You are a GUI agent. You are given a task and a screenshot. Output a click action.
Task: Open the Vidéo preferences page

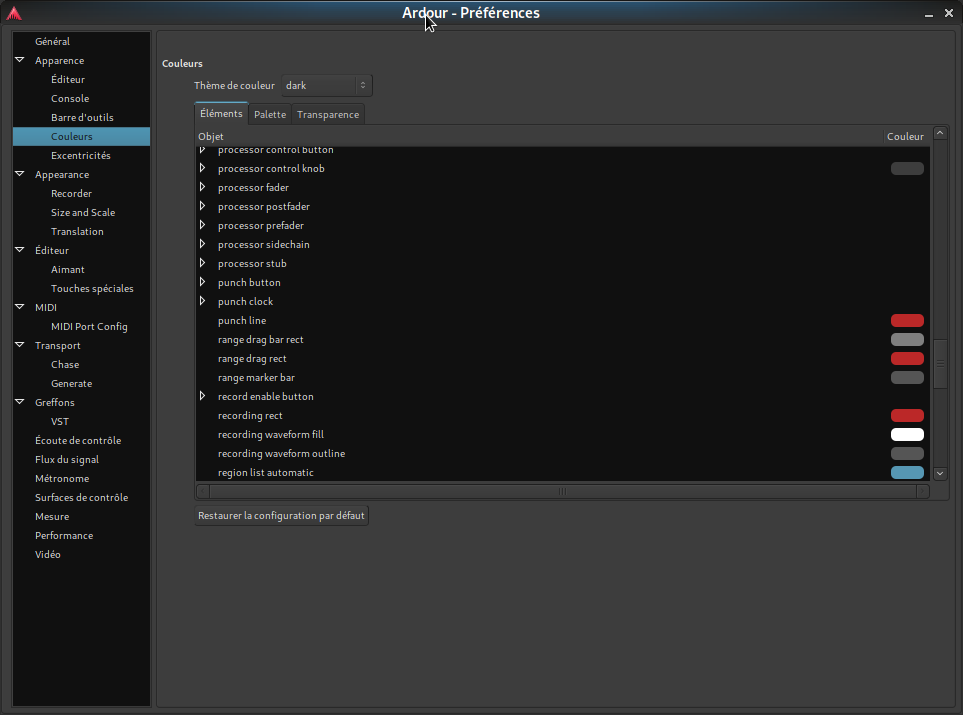click(48, 555)
